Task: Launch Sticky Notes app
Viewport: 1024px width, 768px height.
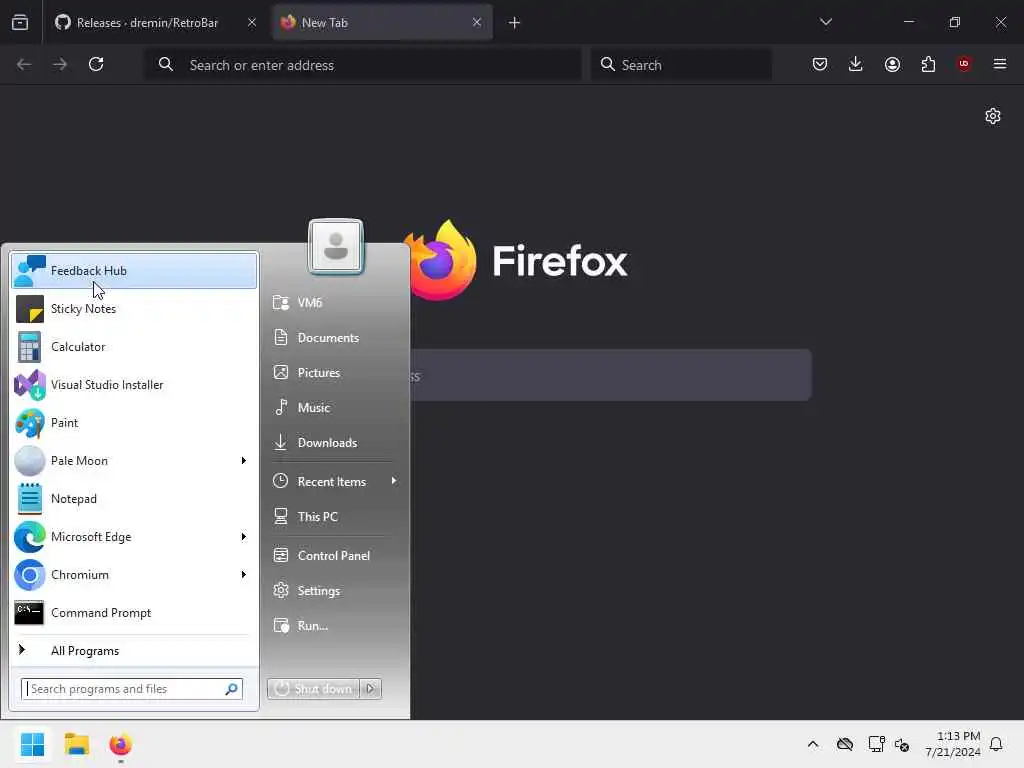Action: 134,308
